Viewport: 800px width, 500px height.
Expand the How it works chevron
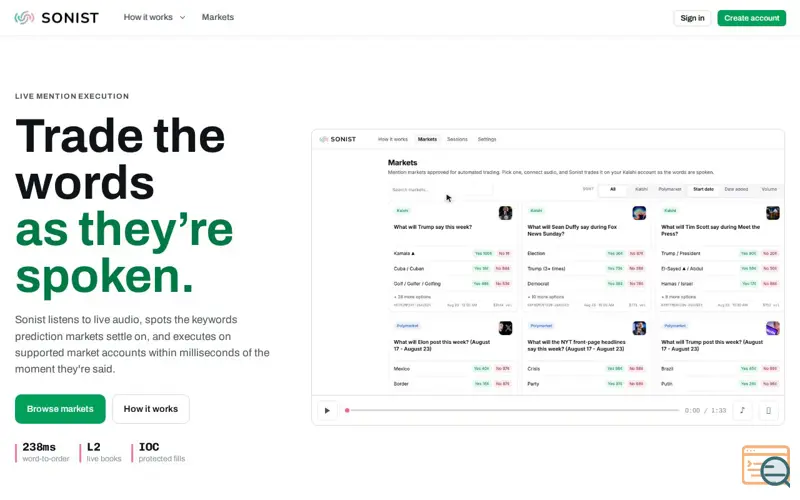tap(182, 17)
